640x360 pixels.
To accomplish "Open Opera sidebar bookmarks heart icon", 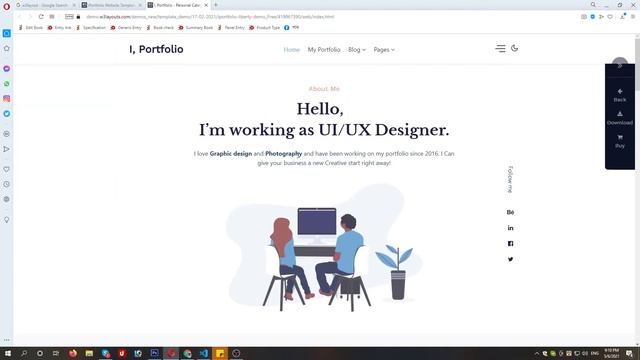I will click(7, 169).
